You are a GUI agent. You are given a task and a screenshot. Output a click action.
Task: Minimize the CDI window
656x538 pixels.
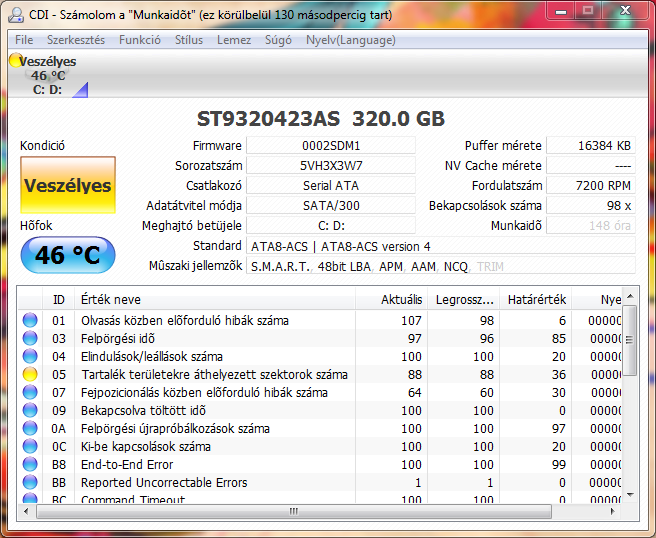coord(561,11)
